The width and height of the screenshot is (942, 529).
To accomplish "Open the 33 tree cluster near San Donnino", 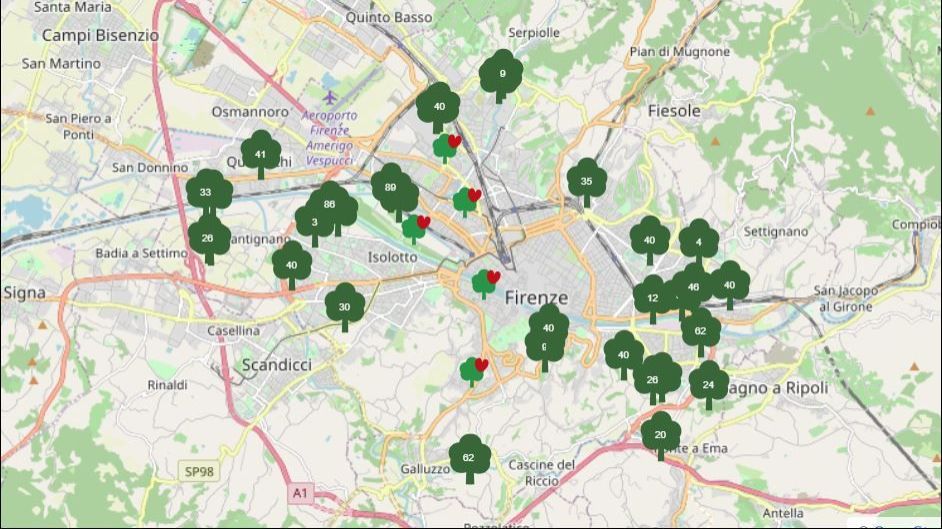I will (x=208, y=192).
